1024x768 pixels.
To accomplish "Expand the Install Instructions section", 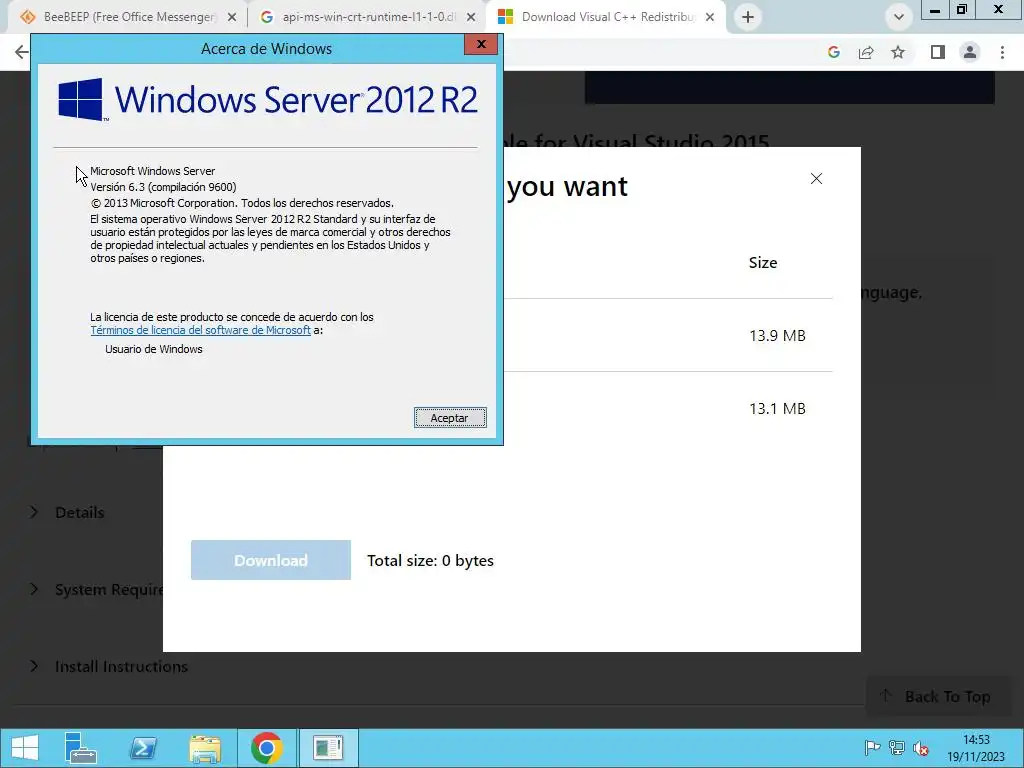I will tap(108, 667).
